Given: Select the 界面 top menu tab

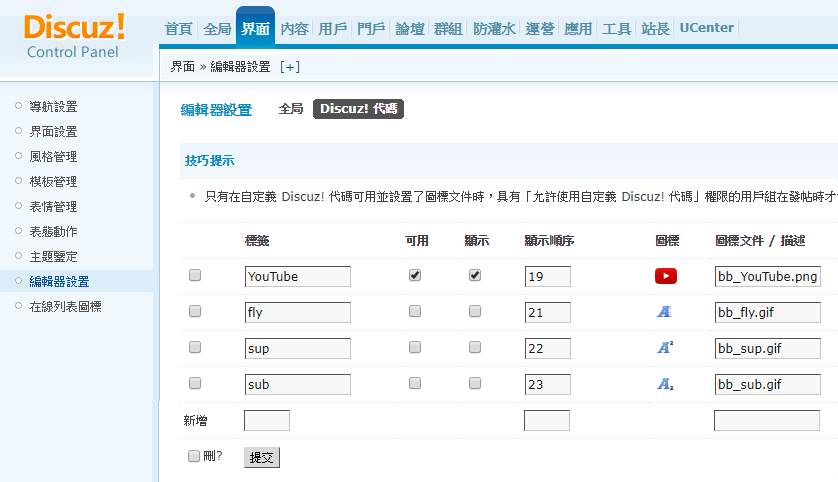Looking at the screenshot, I should 255,27.
